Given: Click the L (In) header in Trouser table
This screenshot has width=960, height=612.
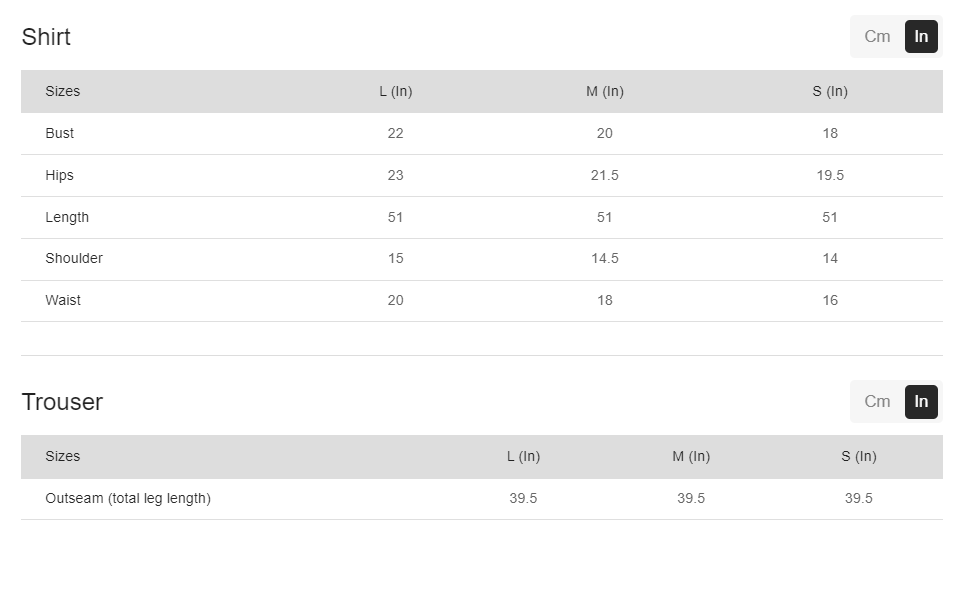Looking at the screenshot, I should 523,456.
